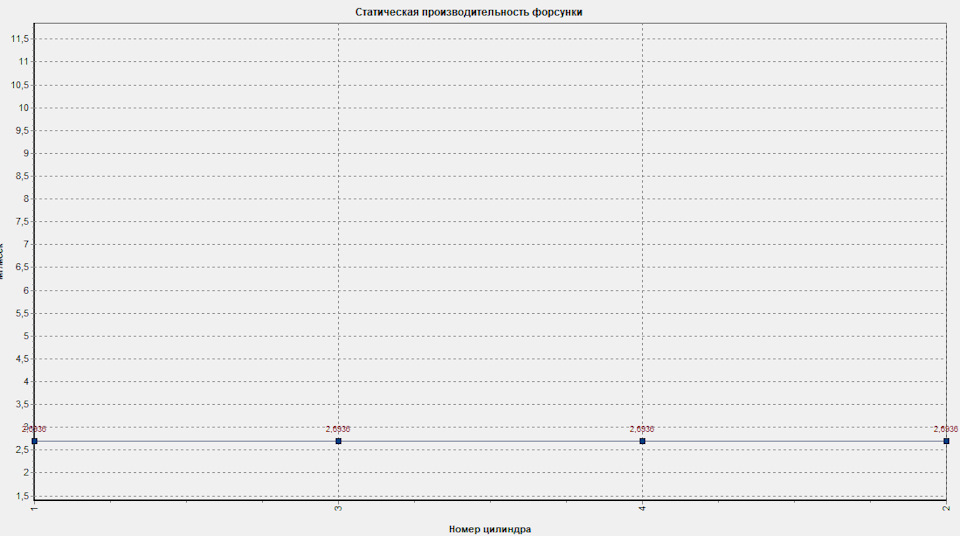960x536 pixels.
Task: Click the '6,5' vertical axis tick label
Action: point(22,267)
